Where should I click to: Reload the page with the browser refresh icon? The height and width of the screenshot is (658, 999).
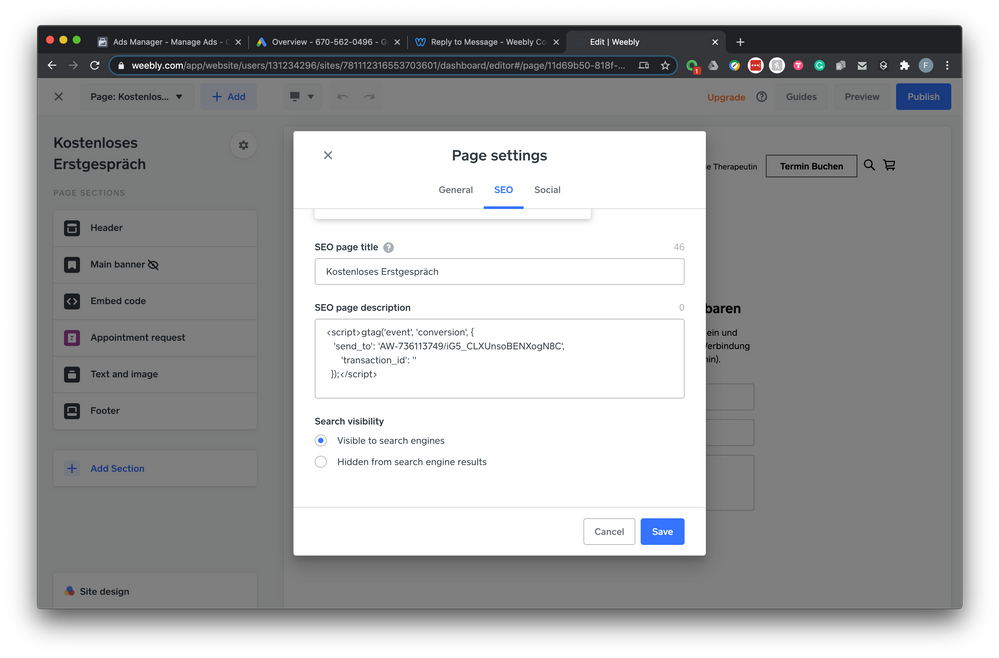pyautogui.click(x=95, y=66)
